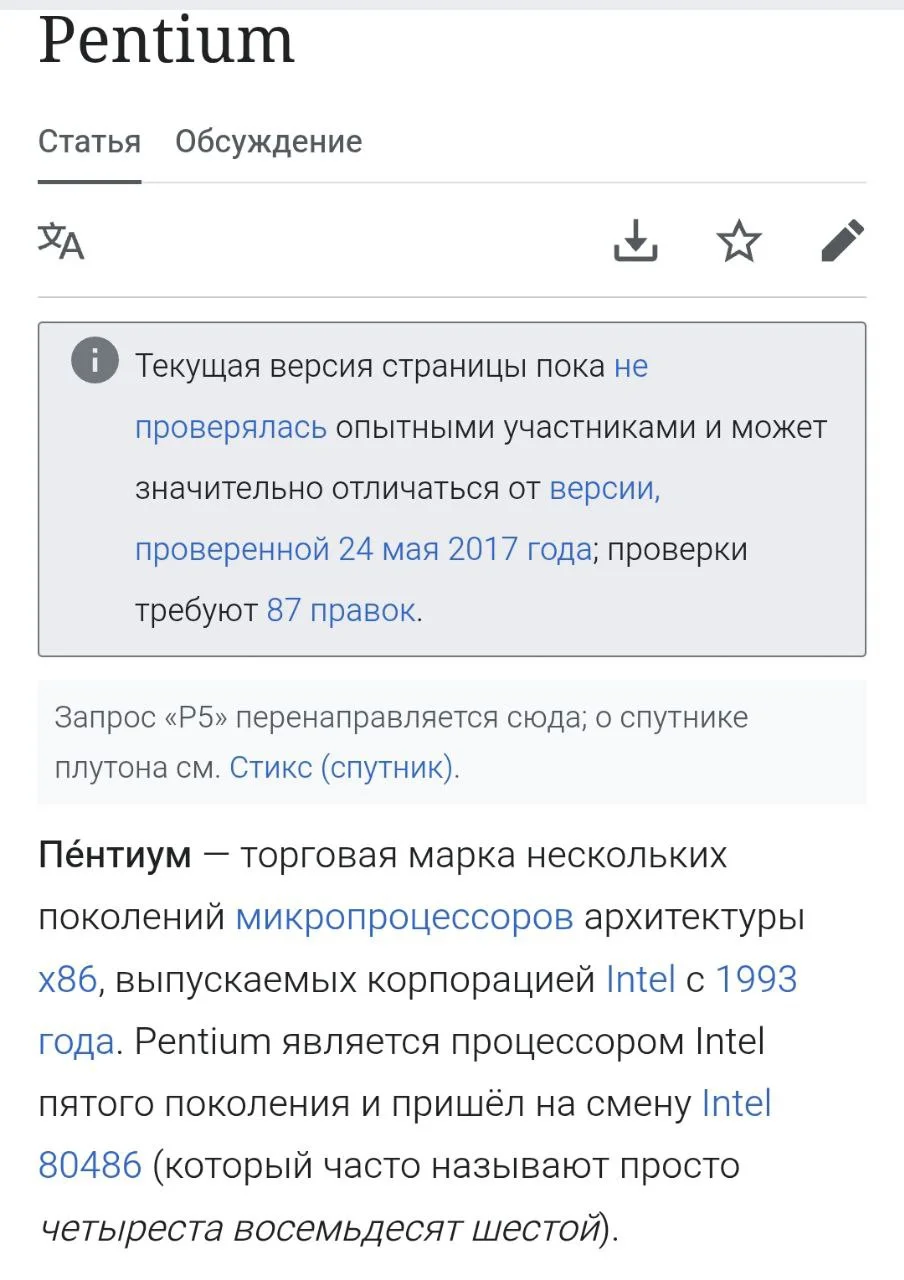Open the 'Intel' link in the text

pyautogui.click(x=638, y=979)
